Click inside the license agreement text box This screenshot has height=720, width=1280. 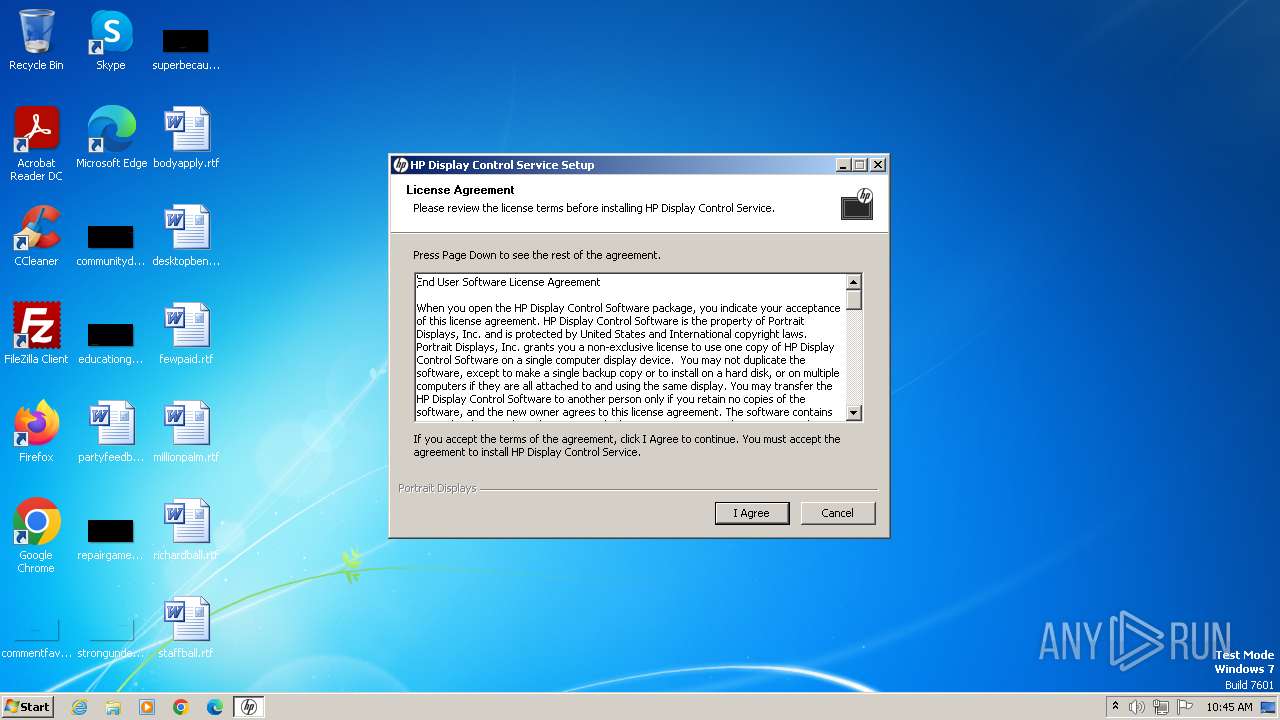pyautogui.click(x=630, y=347)
